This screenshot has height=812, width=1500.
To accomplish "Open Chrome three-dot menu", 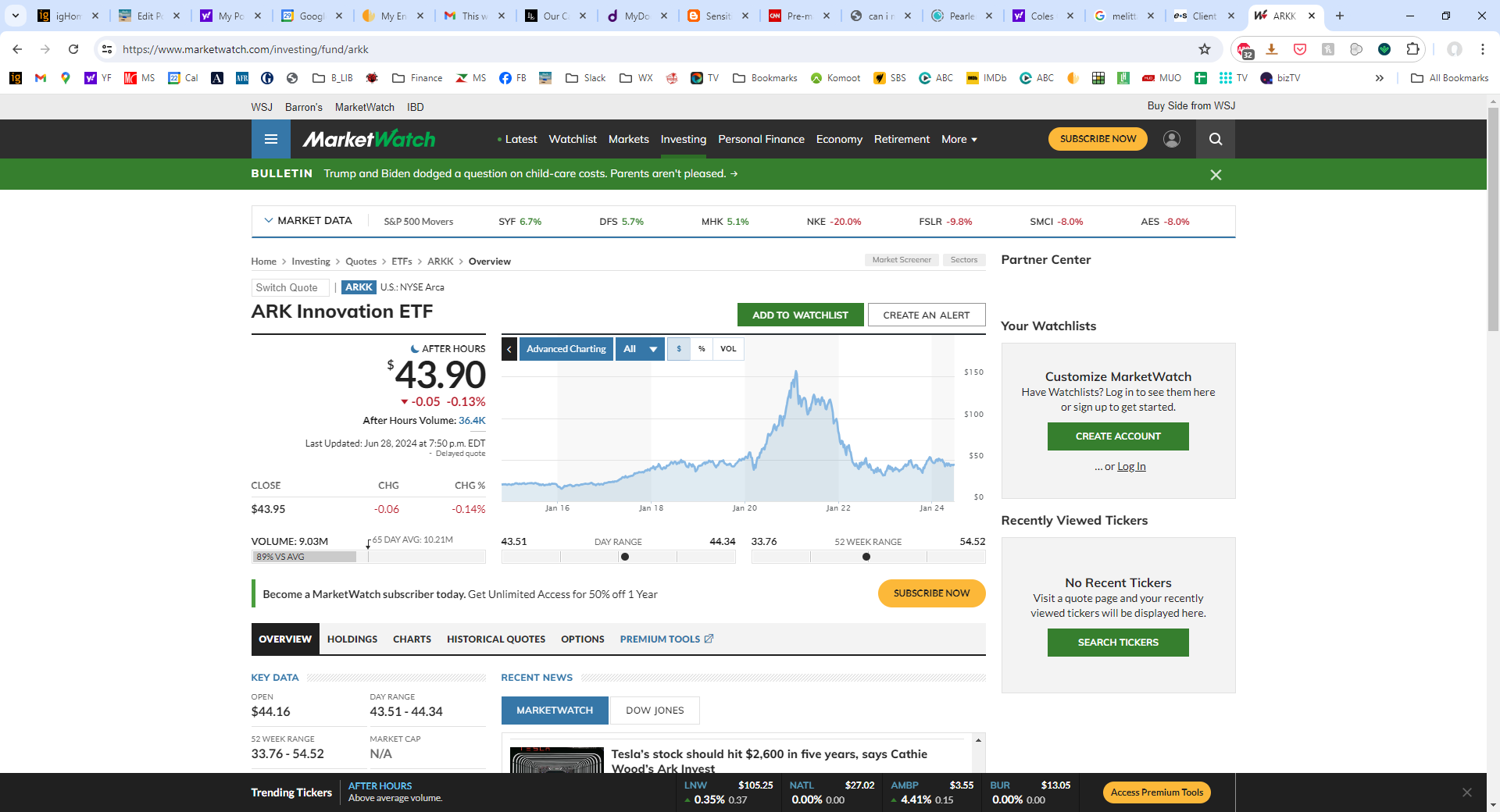I will coord(1482,49).
